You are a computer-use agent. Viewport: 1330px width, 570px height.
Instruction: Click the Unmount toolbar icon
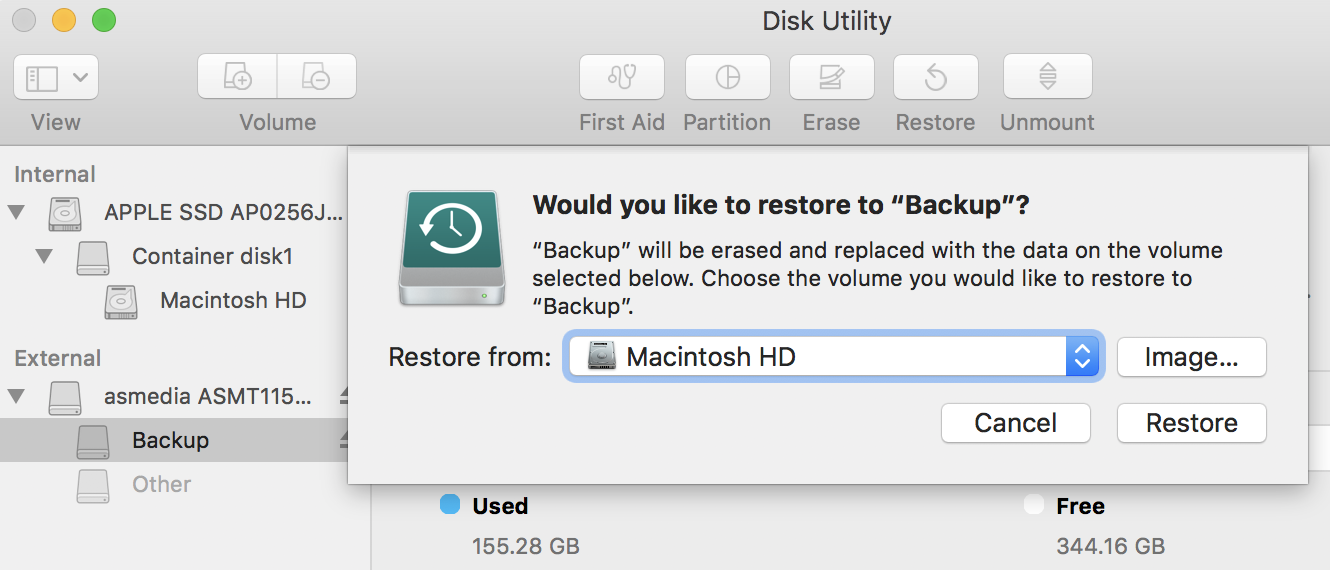(x=1047, y=77)
